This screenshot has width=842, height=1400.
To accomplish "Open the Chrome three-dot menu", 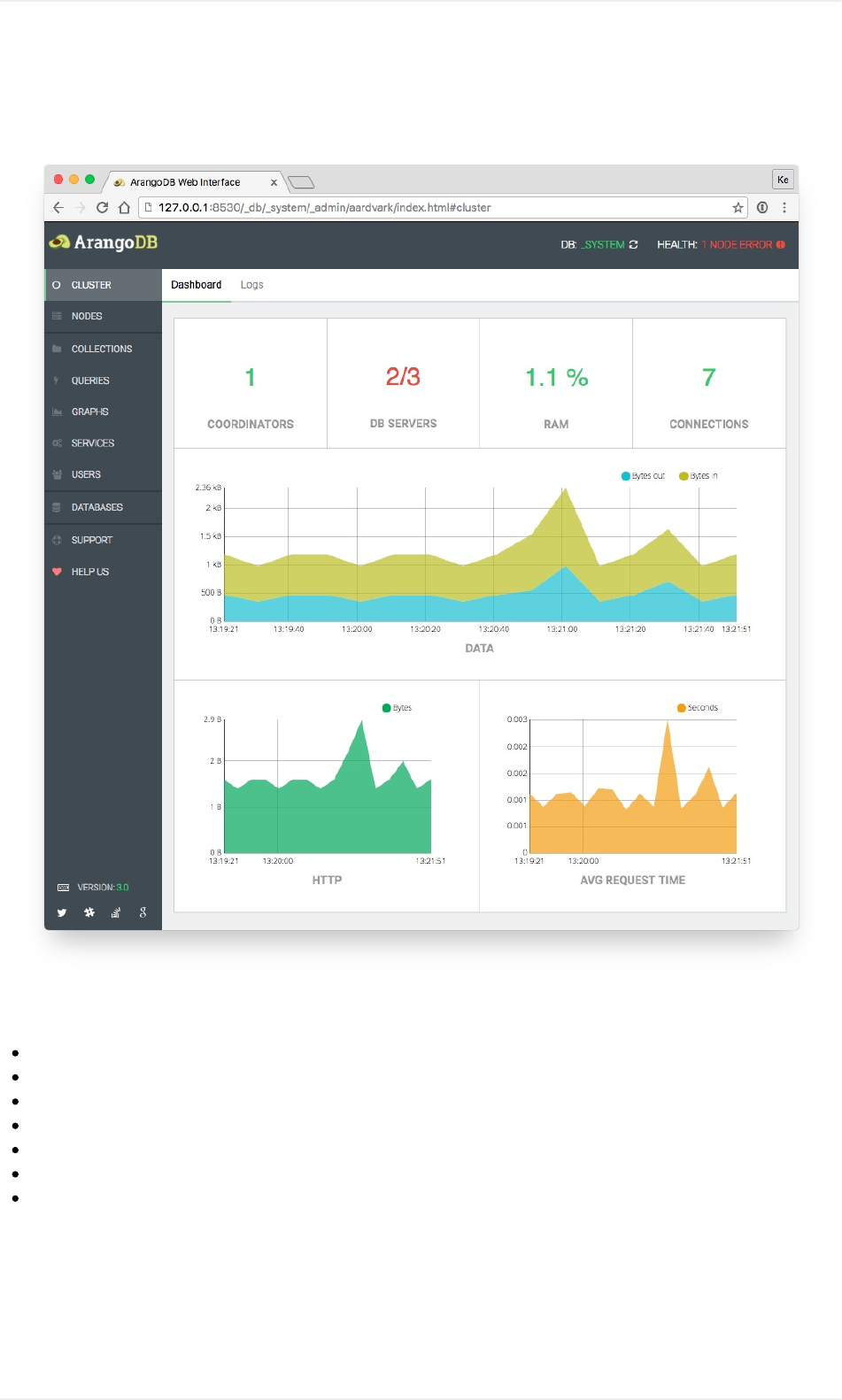I will pos(784,207).
